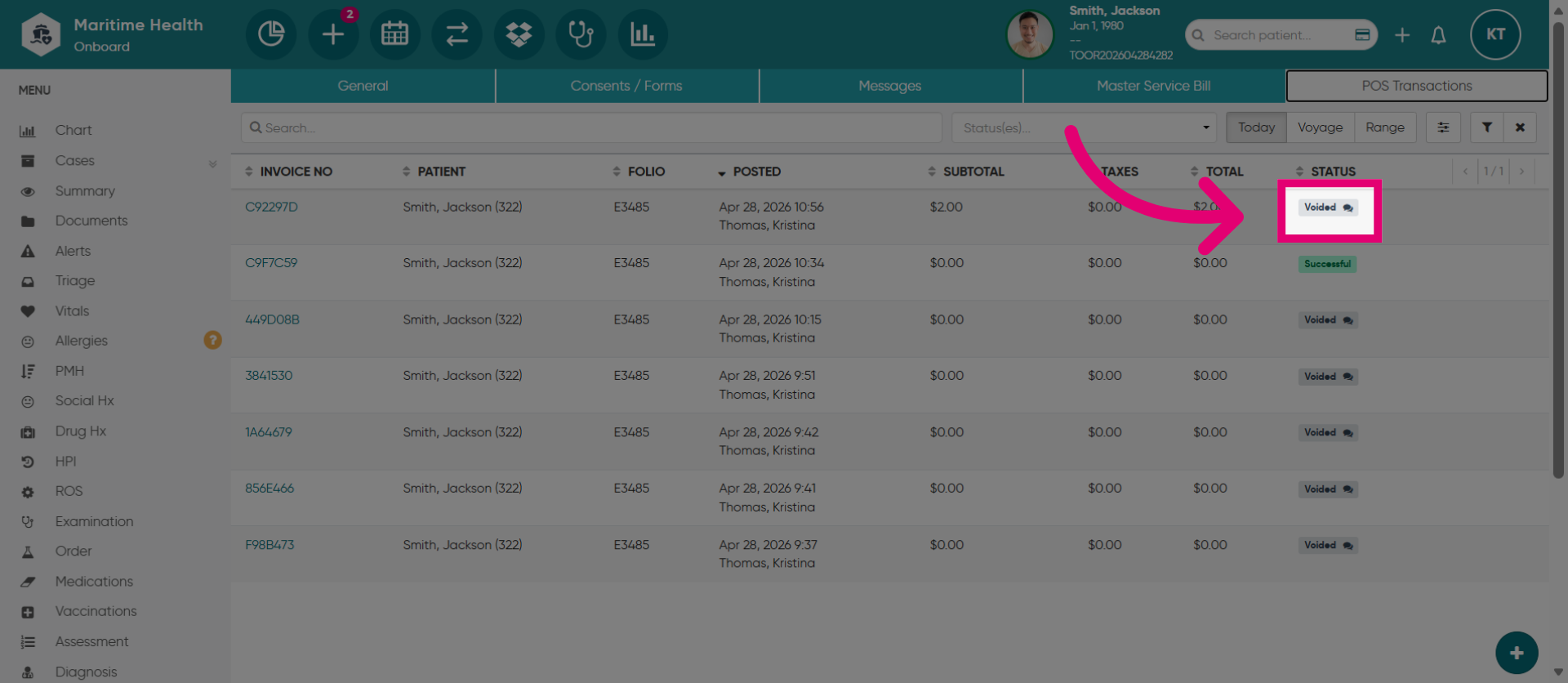Click comment icon on invoice 3841530 Voided status
This screenshot has width=1568, height=683.
(x=1348, y=377)
